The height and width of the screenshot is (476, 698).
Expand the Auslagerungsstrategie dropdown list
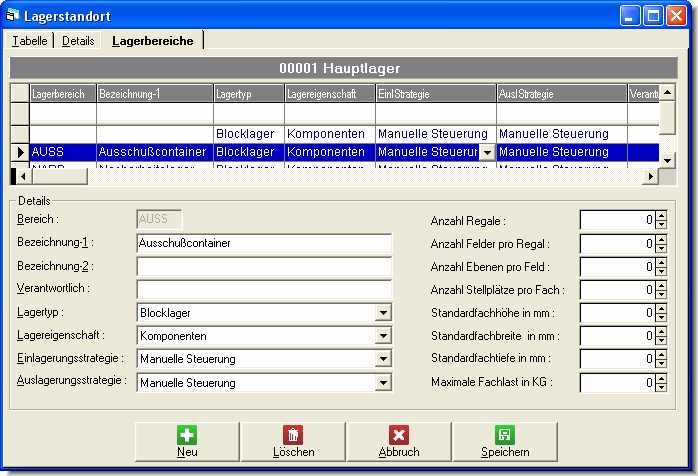click(x=383, y=382)
